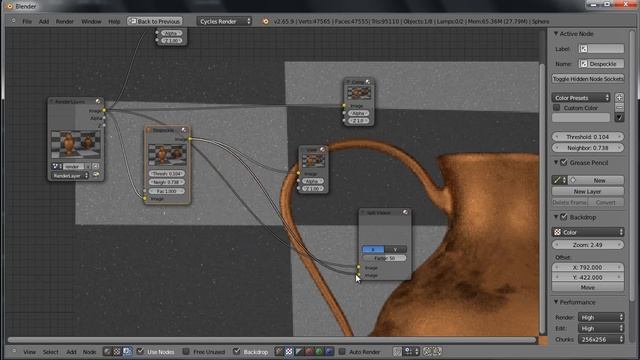Image resolution: width=640 pixels, height=360 pixels.
Task: Show backdrop blue channel
Action: pyautogui.click(x=329, y=351)
